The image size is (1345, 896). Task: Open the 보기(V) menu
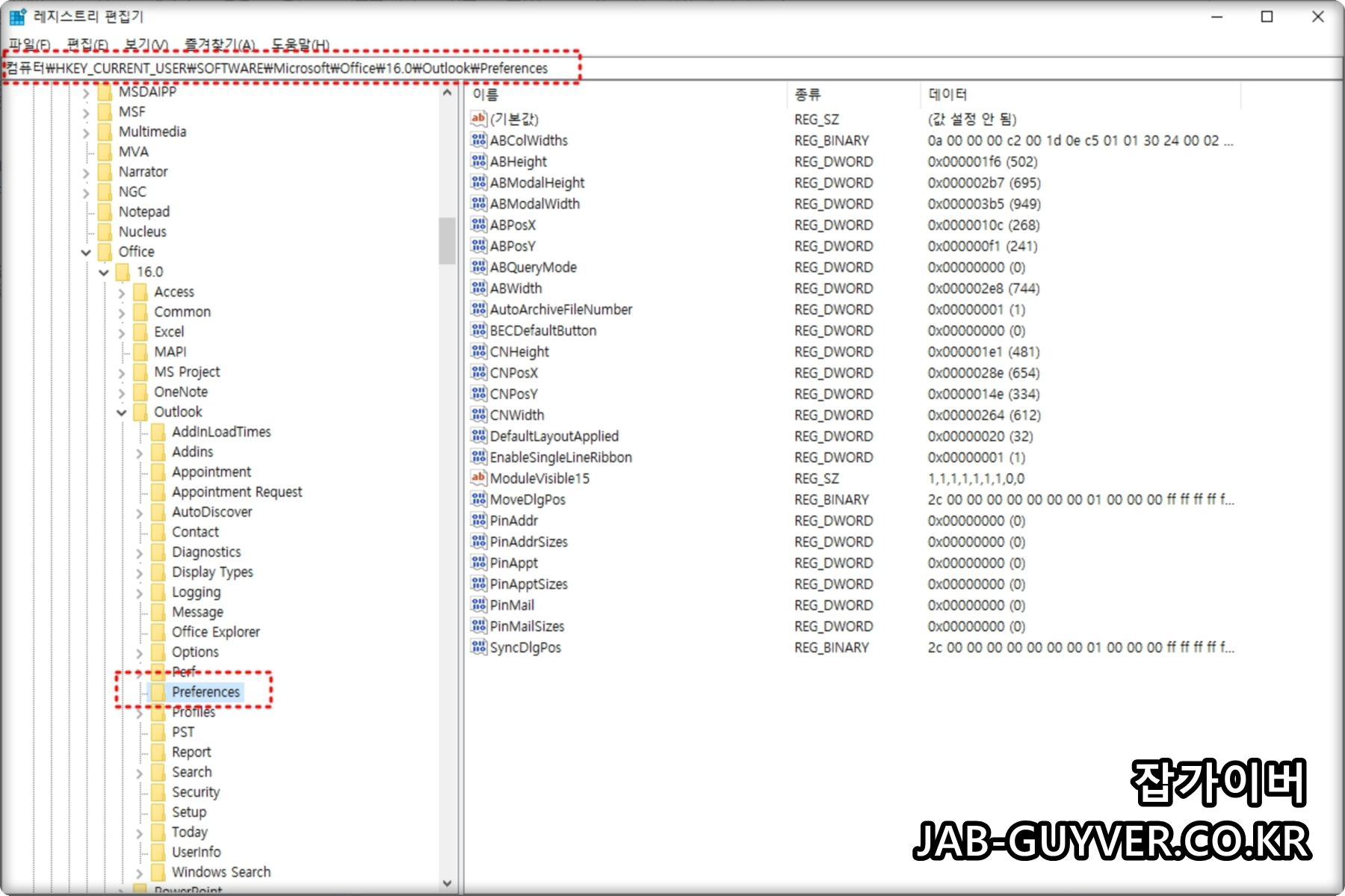[x=146, y=44]
